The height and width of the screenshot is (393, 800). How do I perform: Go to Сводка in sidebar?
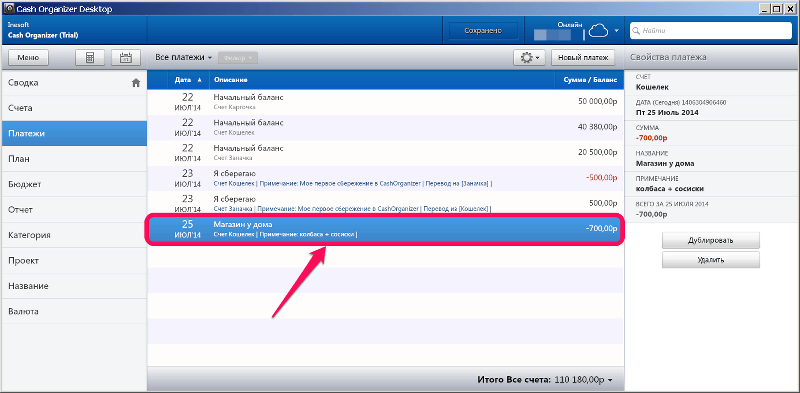click(x=73, y=83)
